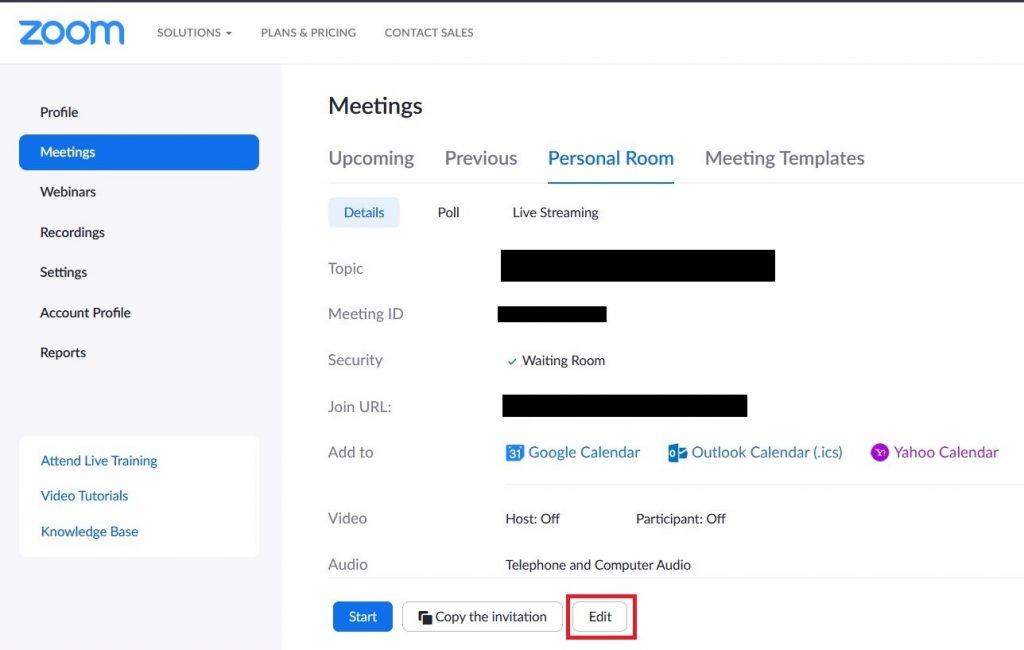Click the Participant: Off video value
Image resolution: width=1024 pixels, height=650 pixels.
coord(680,519)
